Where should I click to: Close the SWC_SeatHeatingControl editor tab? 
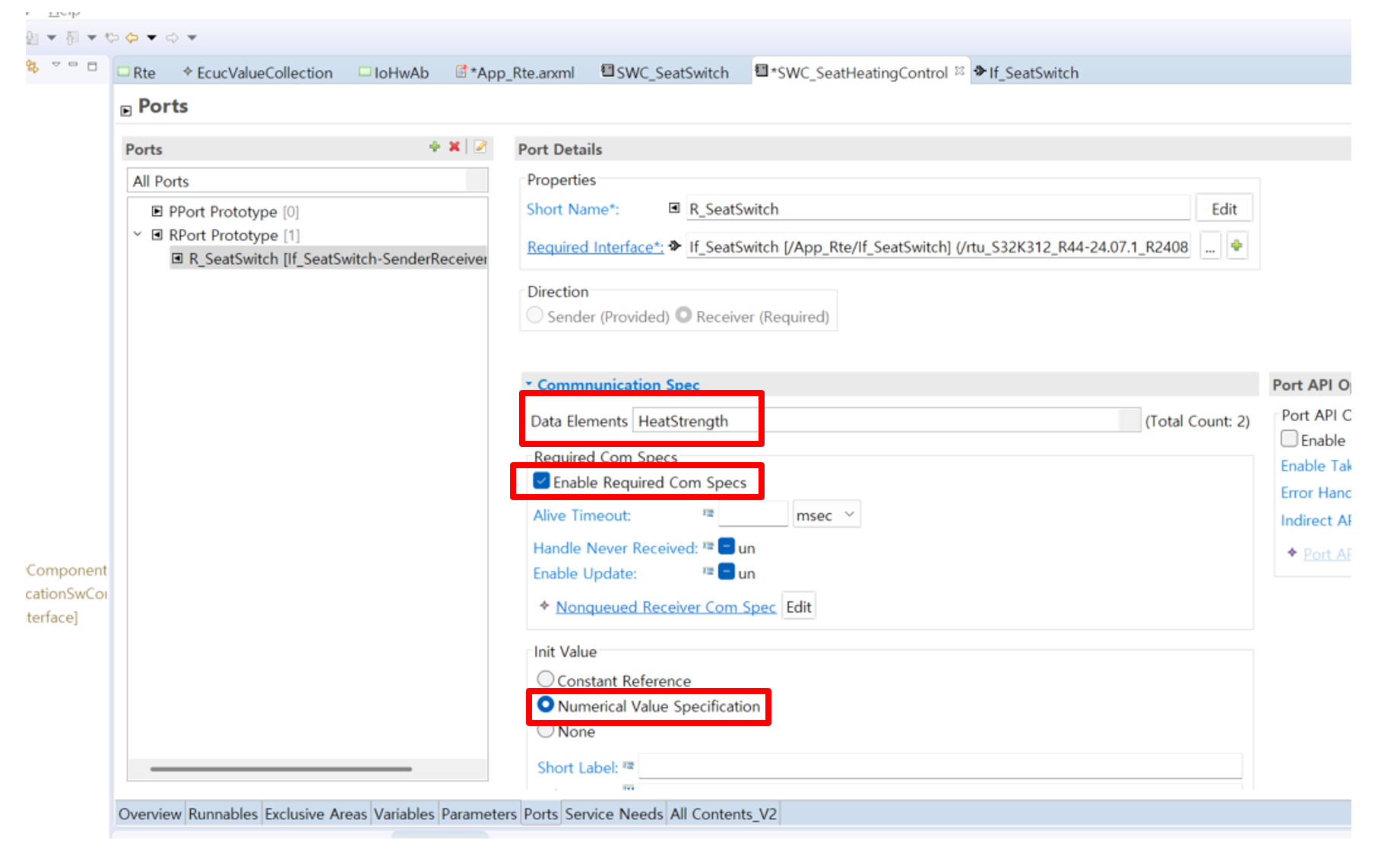coord(960,71)
